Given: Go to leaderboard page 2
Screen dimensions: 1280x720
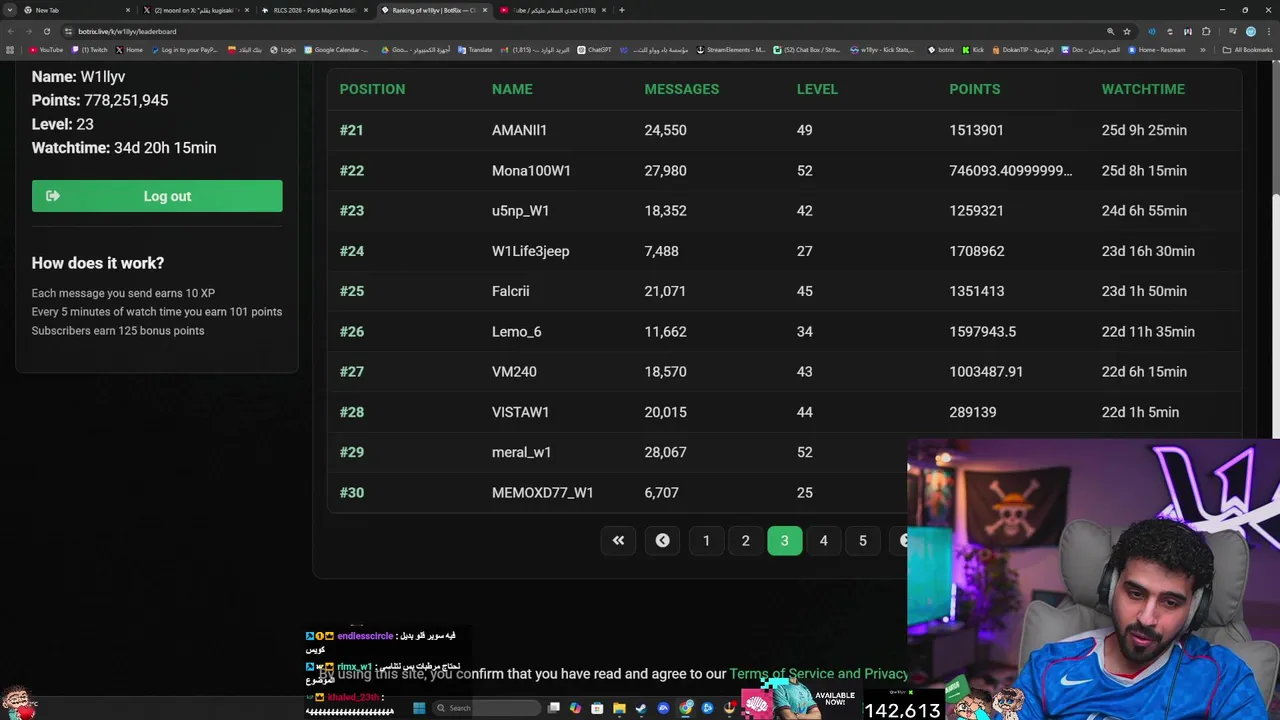Looking at the screenshot, I should tap(745, 540).
